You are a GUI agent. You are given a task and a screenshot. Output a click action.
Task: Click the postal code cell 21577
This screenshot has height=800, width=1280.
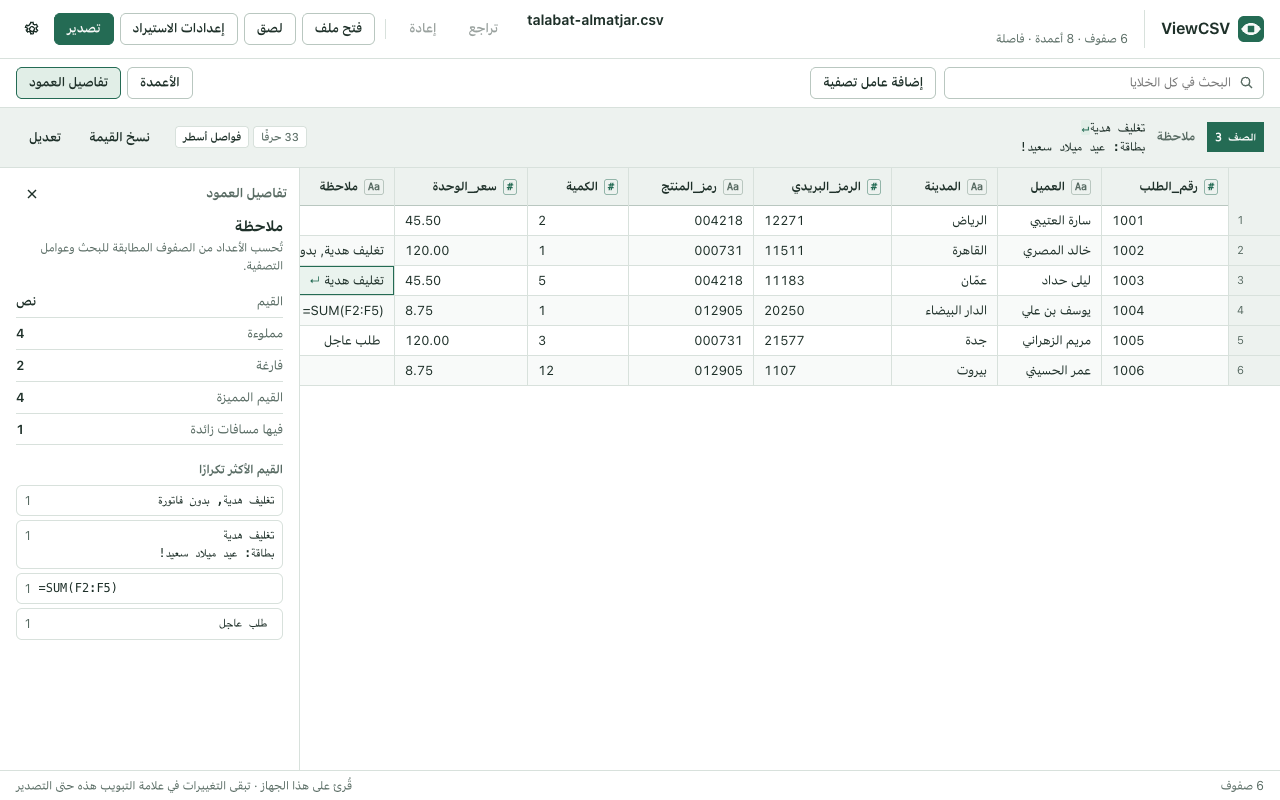823,341
